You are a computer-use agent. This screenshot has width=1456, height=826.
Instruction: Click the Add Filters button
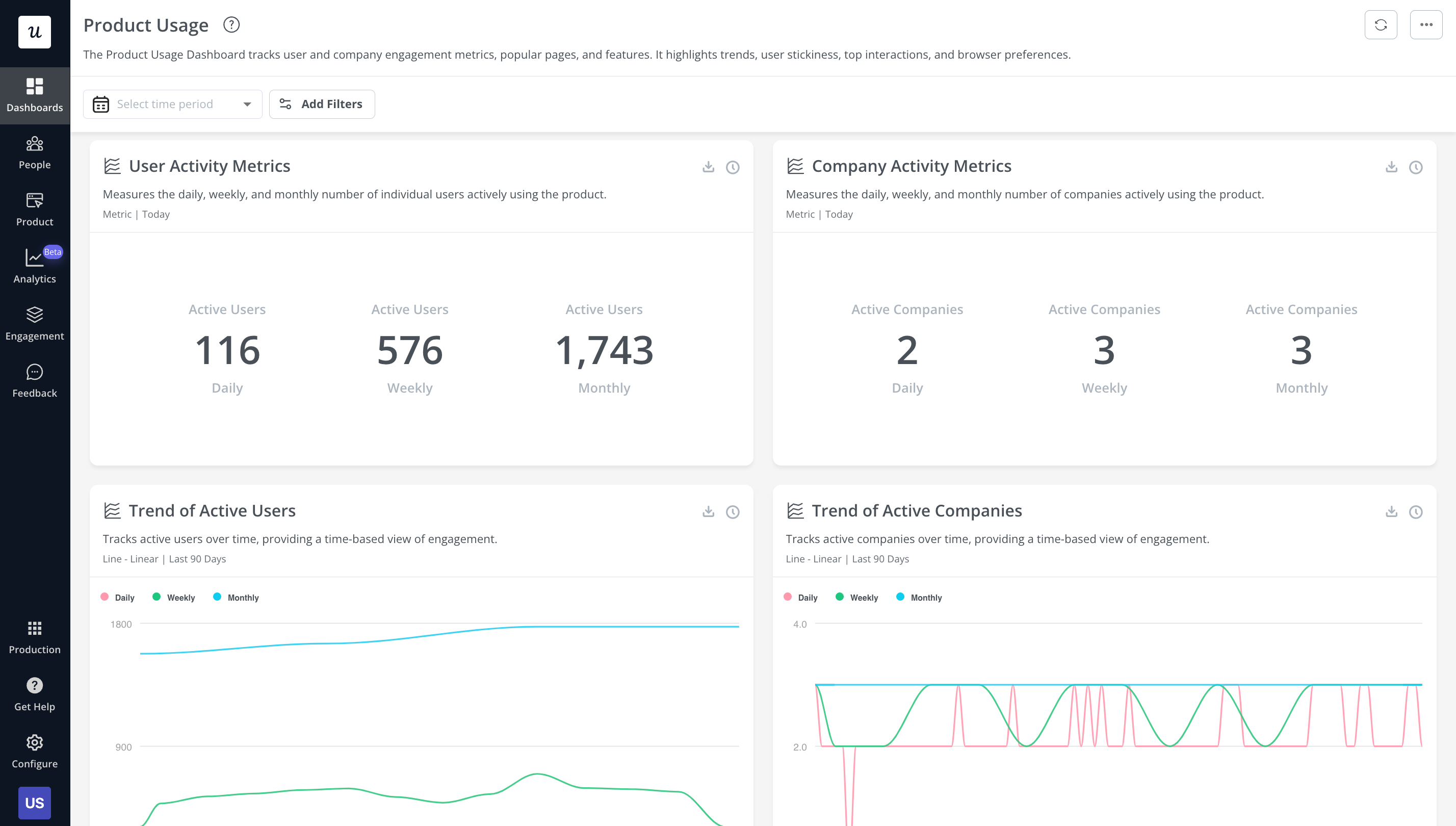[322, 104]
